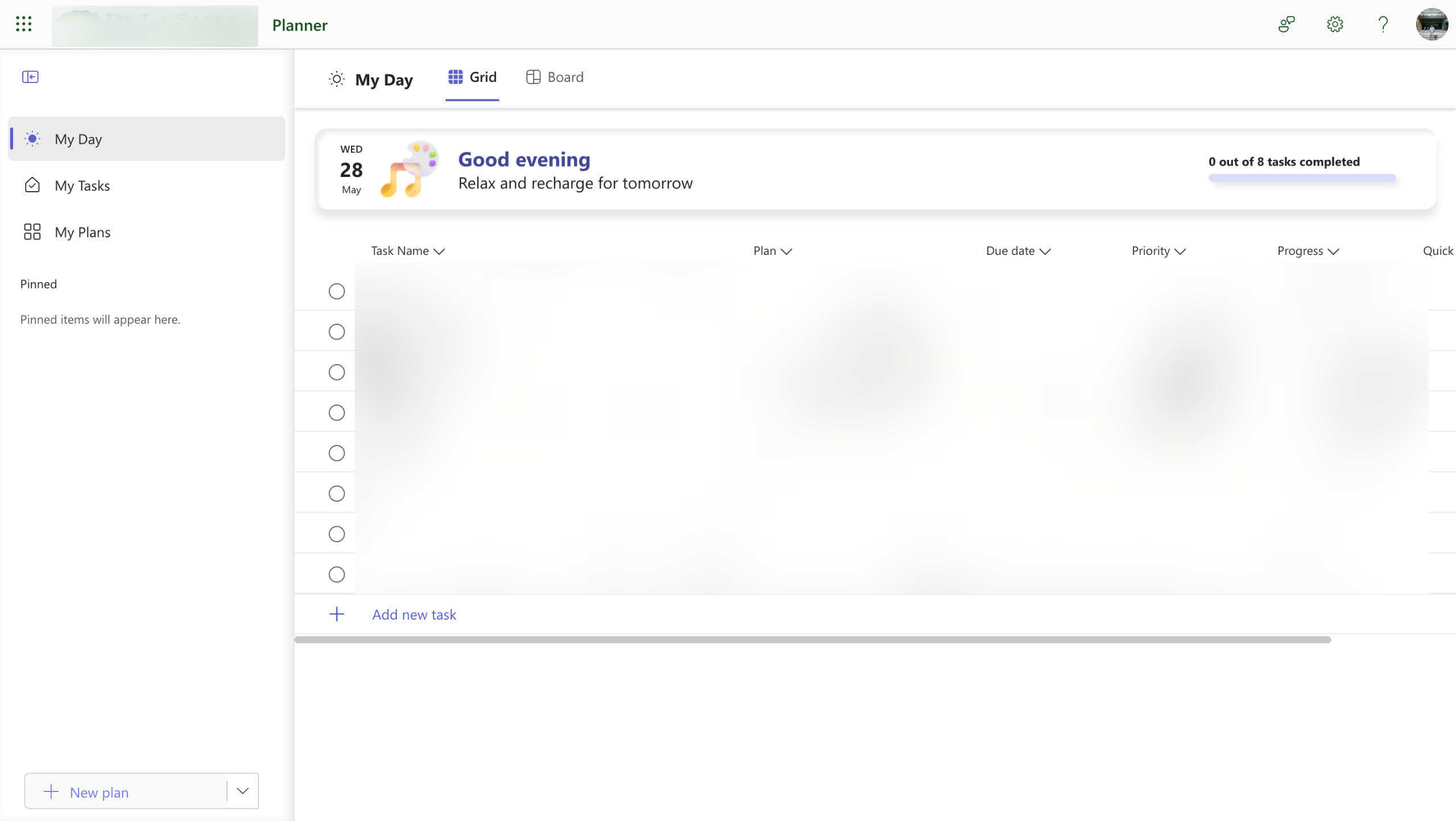Switch to the Board tab
Image resolution: width=1456 pixels, height=821 pixels.
click(555, 77)
